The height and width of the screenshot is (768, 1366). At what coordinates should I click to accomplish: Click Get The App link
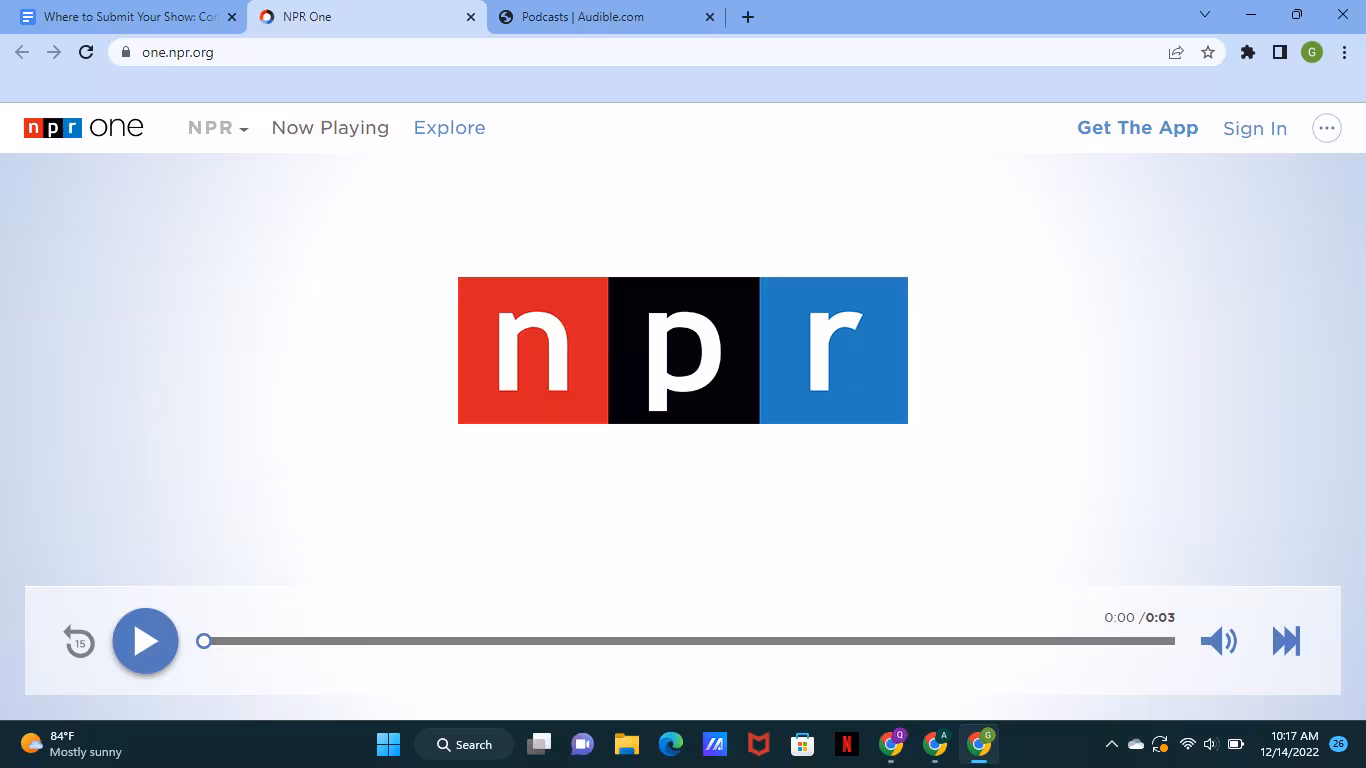tap(1137, 128)
